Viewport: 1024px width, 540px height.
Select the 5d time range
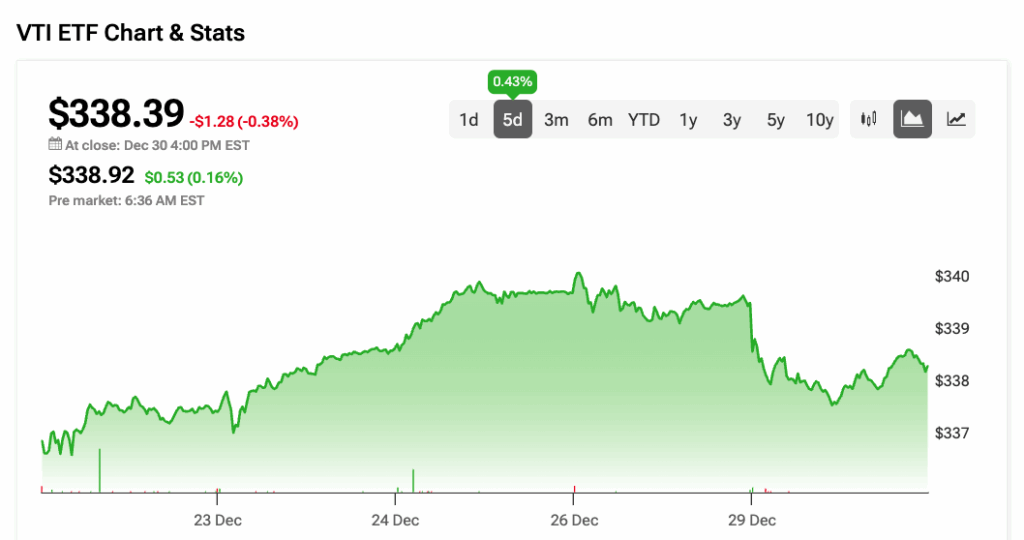pos(512,120)
